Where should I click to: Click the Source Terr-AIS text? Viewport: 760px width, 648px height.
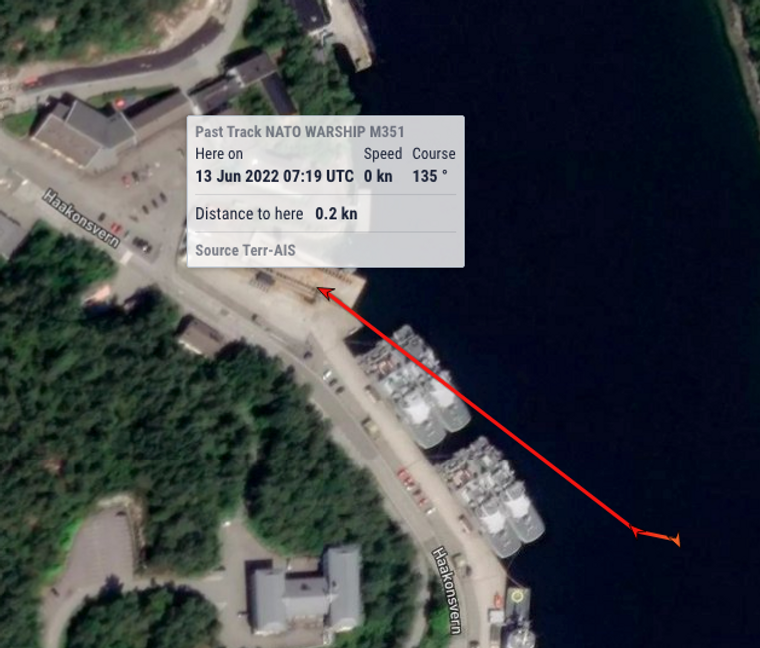pos(245,251)
